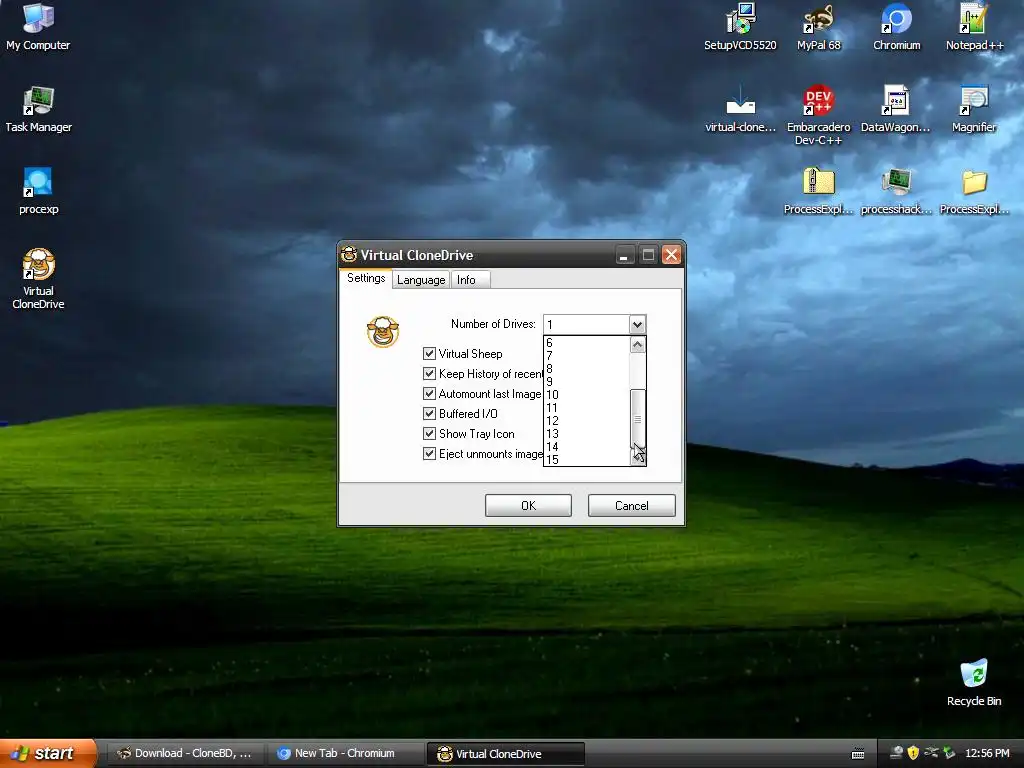Collapse Number of Drives dropdown arrow
Viewport: 1024px width, 768px height.
637,324
